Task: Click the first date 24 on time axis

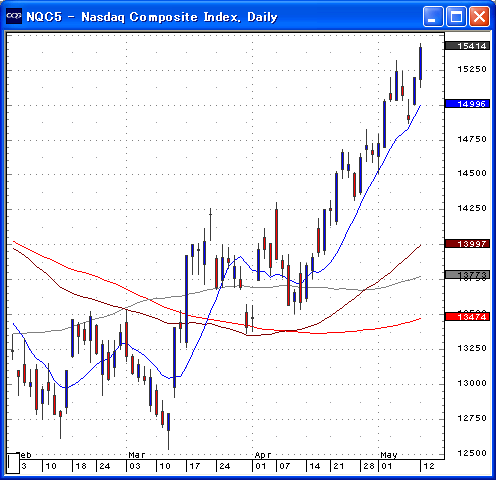Action: 105,466
